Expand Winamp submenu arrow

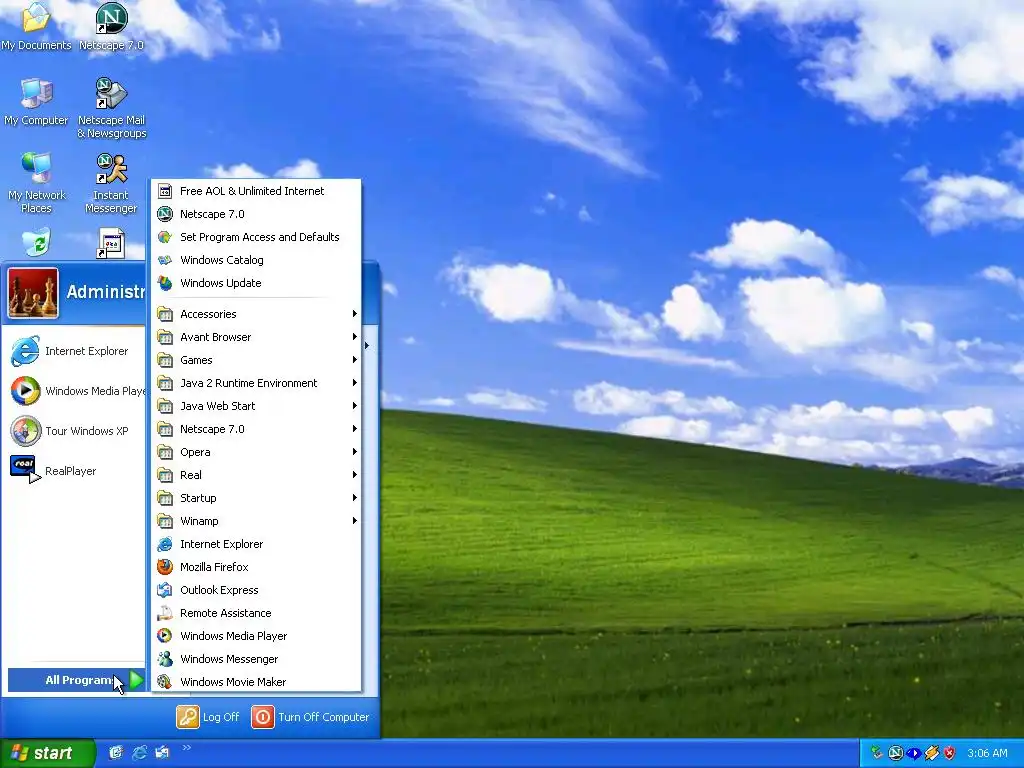point(355,520)
